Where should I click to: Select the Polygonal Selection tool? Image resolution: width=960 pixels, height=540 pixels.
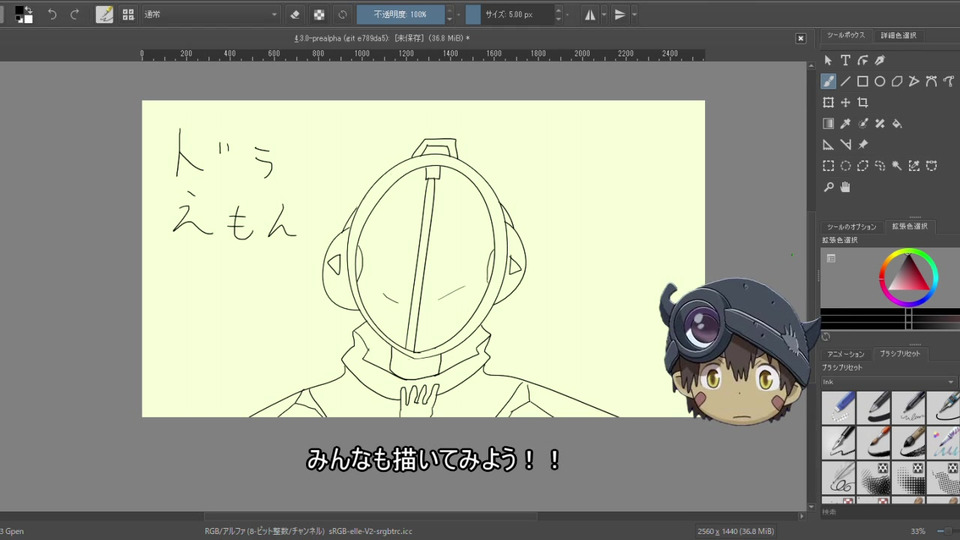point(863,166)
